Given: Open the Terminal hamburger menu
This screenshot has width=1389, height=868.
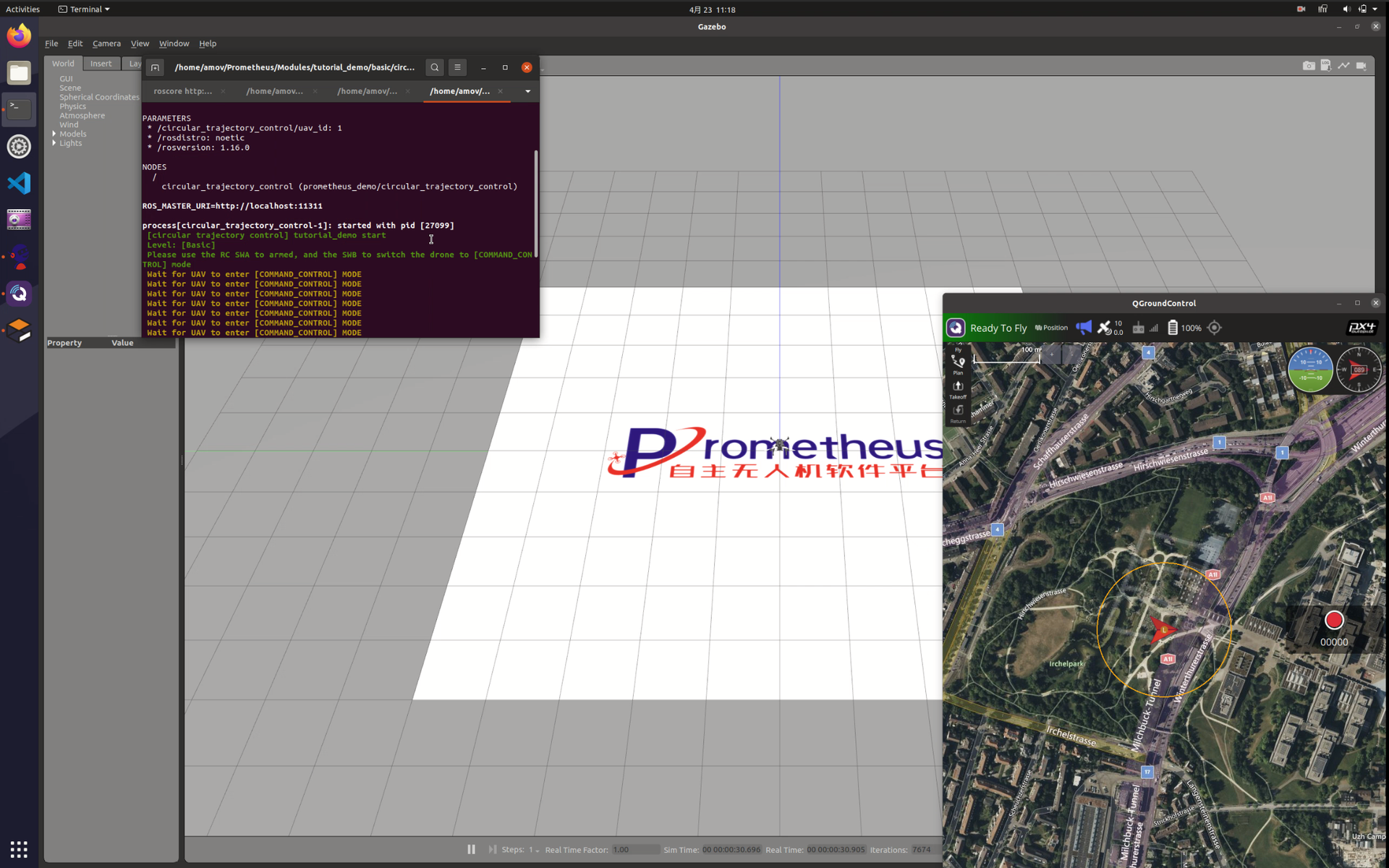Looking at the screenshot, I should point(457,67).
